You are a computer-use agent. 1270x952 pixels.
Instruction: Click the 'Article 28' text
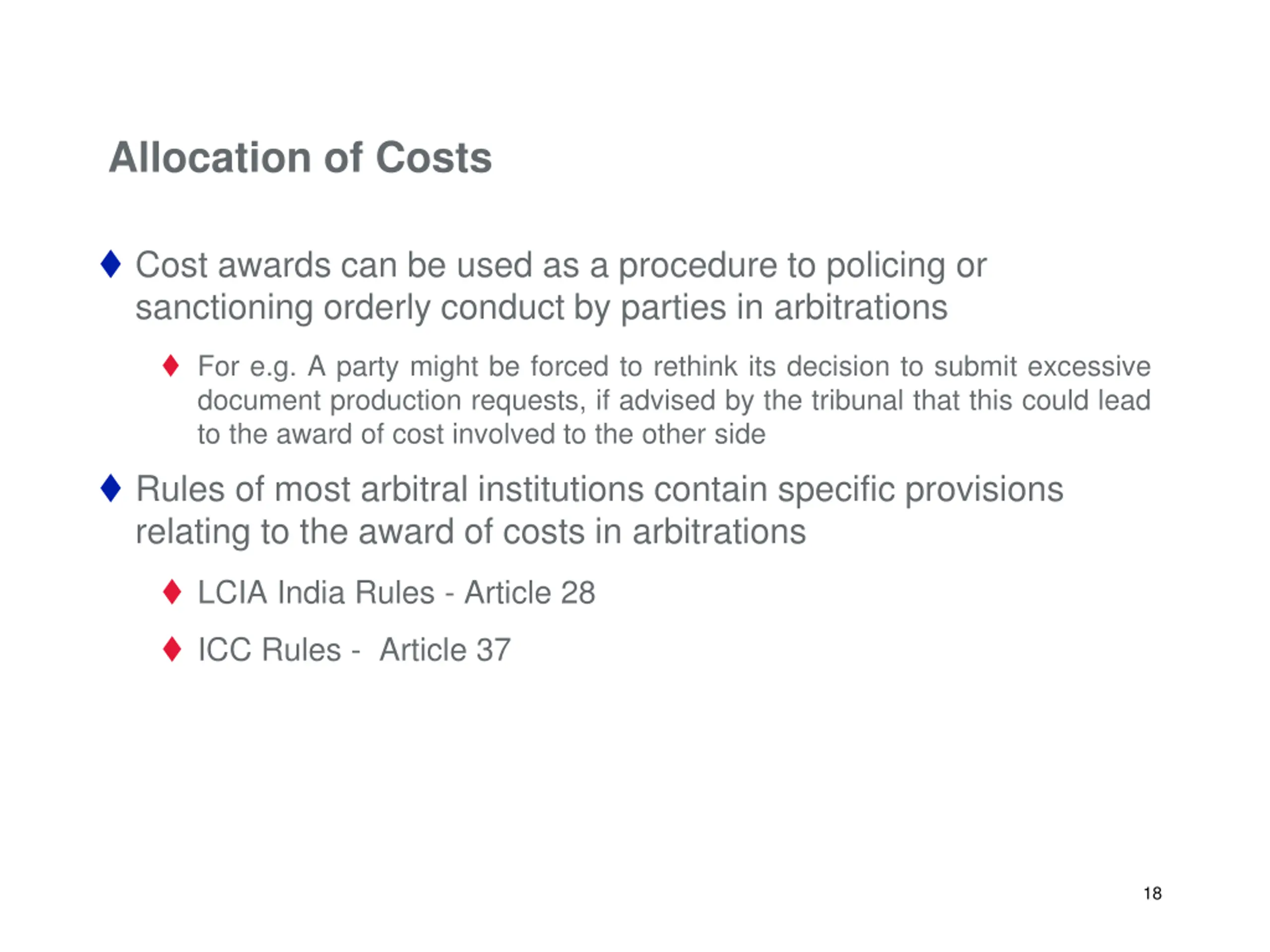529,592
